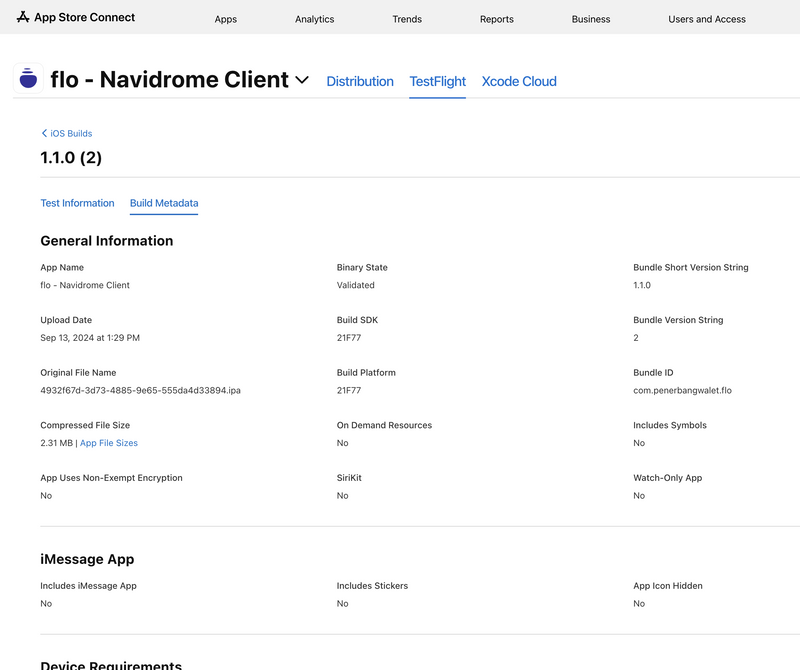Click the Device Requirements heading
Viewport: 800px width, 670px height.
click(x=111, y=665)
